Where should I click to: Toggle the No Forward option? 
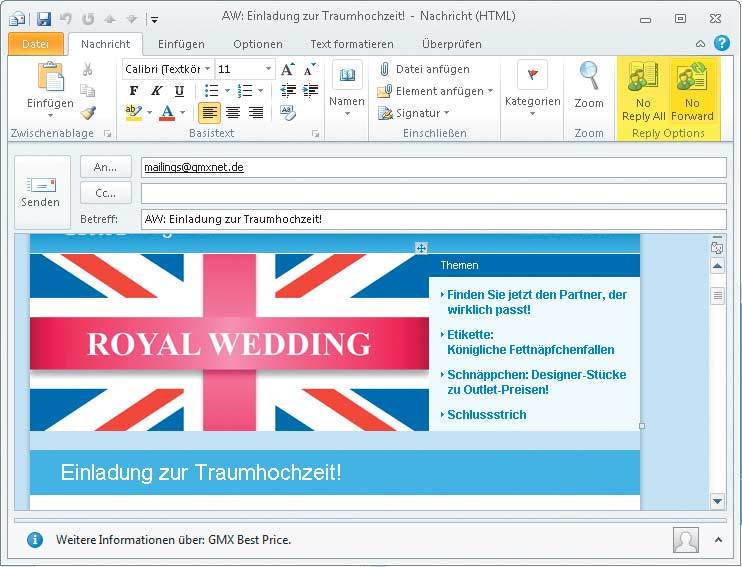pyautogui.click(x=692, y=92)
